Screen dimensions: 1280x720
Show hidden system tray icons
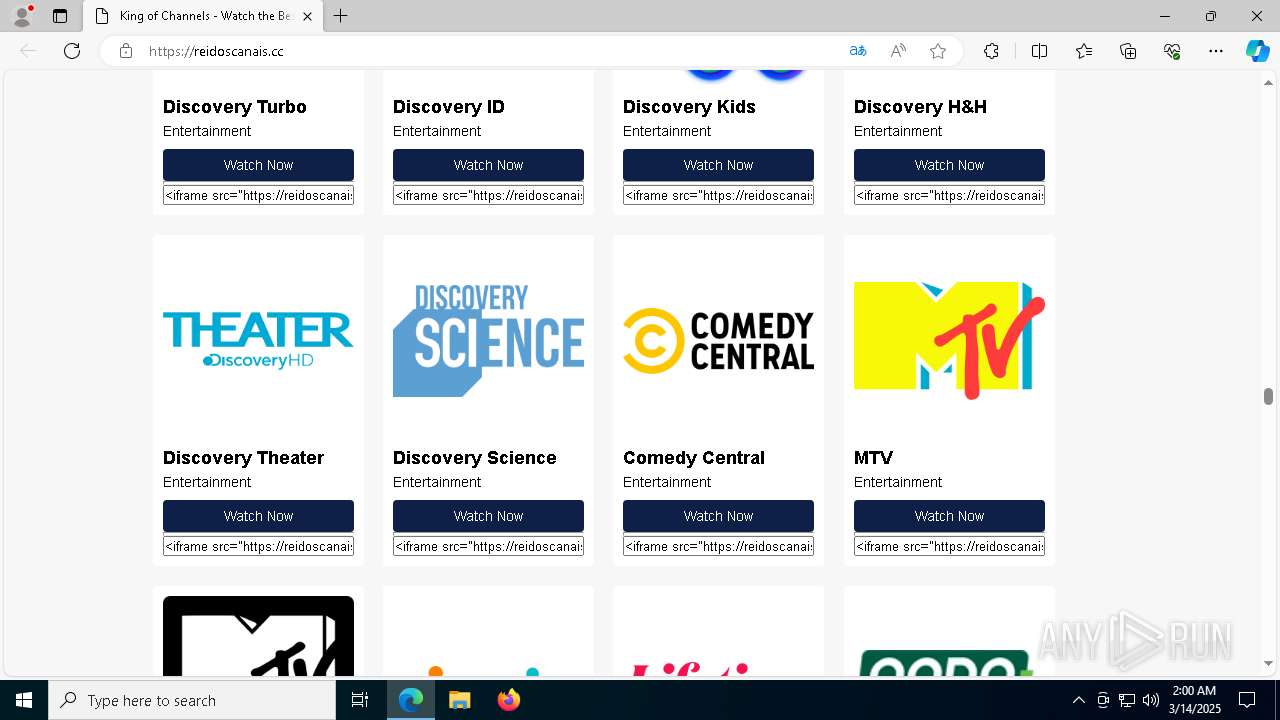(1078, 700)
